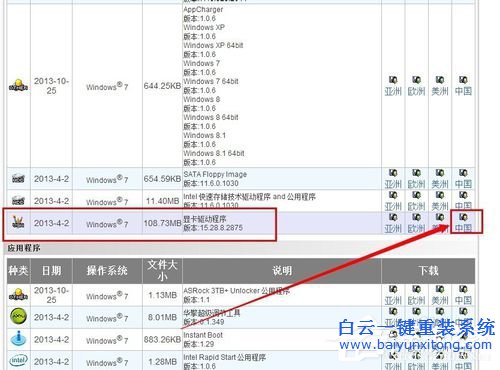The image size is (500, 370).
Task: Click the SATA Floppy Image row drive icon
Action: 18,179
